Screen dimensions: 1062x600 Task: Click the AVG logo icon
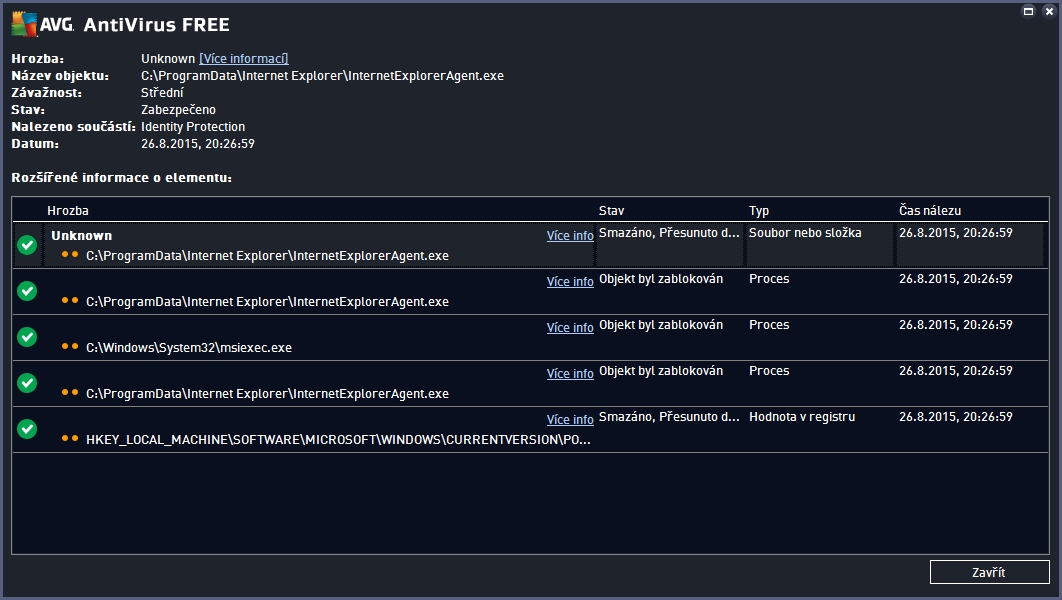coord(24,24)
